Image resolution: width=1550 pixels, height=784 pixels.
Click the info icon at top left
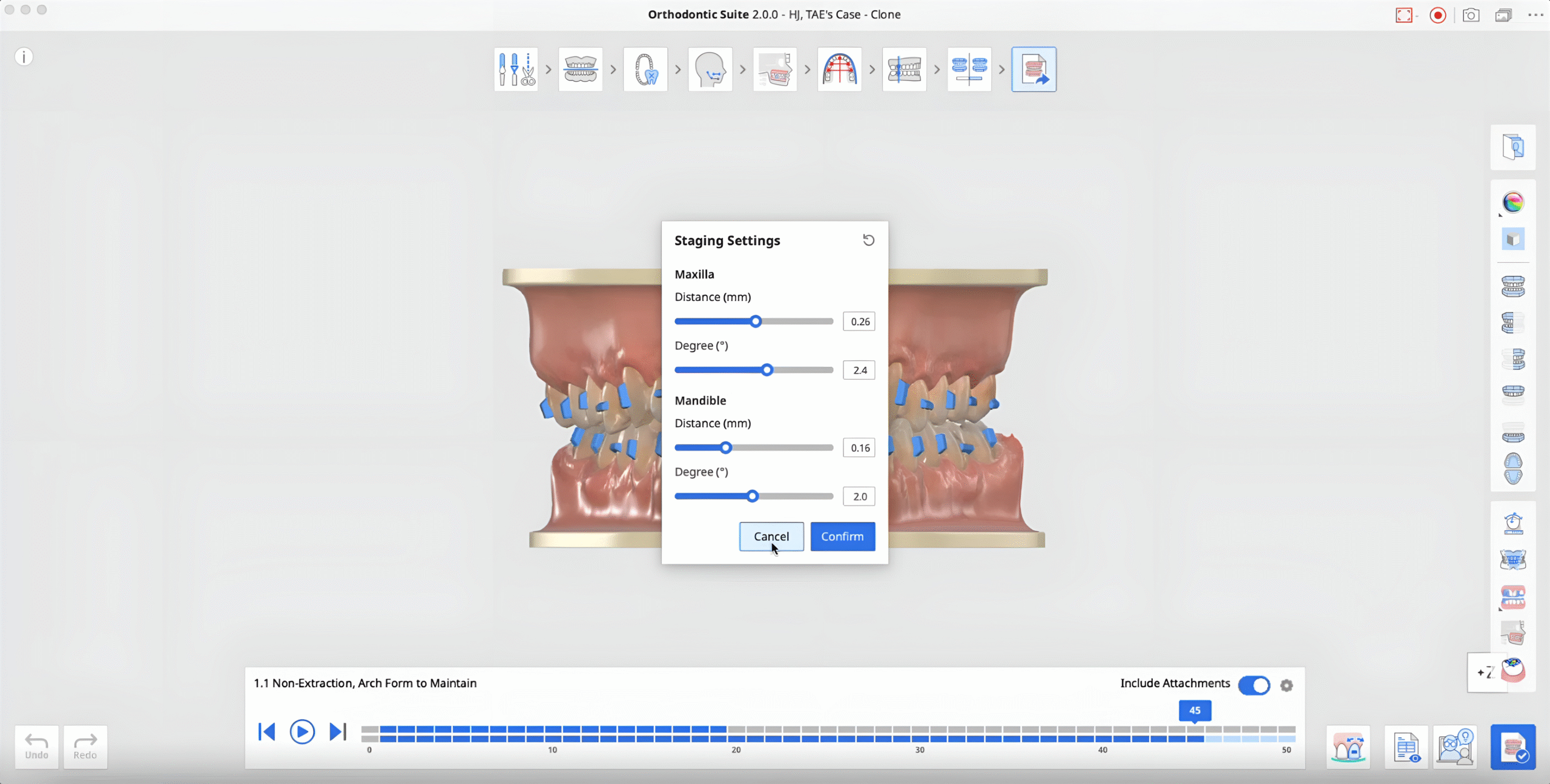(x=24, y=57)
